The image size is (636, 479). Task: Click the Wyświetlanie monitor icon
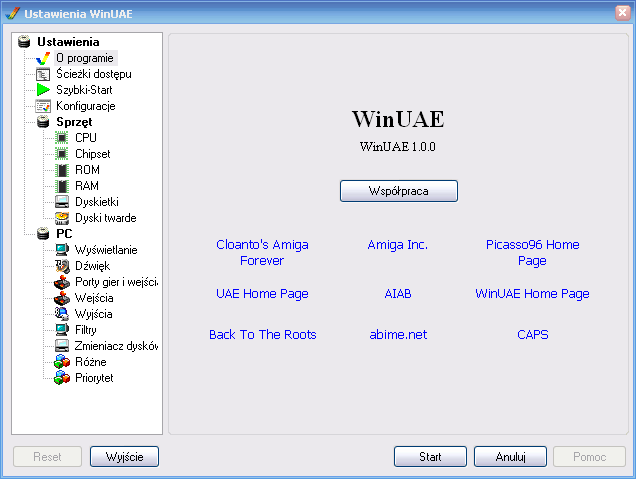62,250
